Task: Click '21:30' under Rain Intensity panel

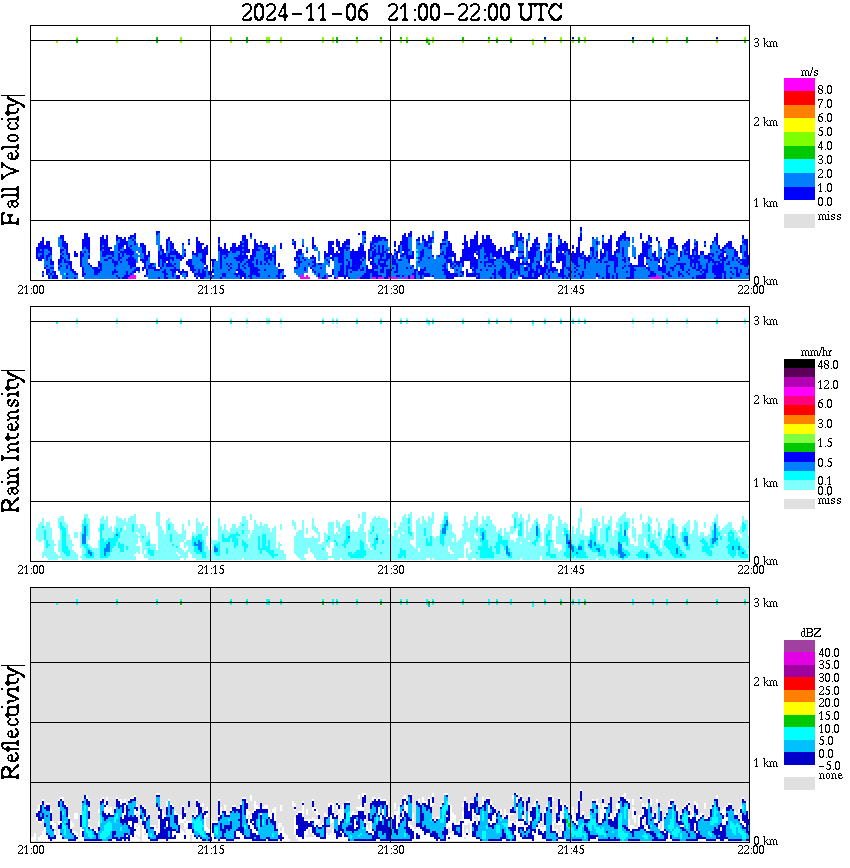Action: pyautogui.click(x=391, y=570)
